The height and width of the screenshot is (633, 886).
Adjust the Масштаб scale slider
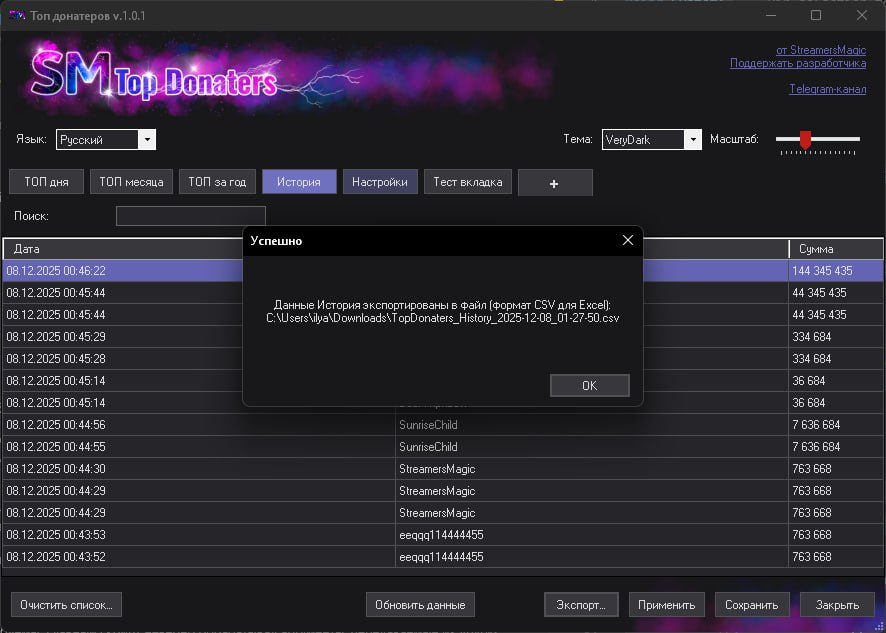pos(805,140)
